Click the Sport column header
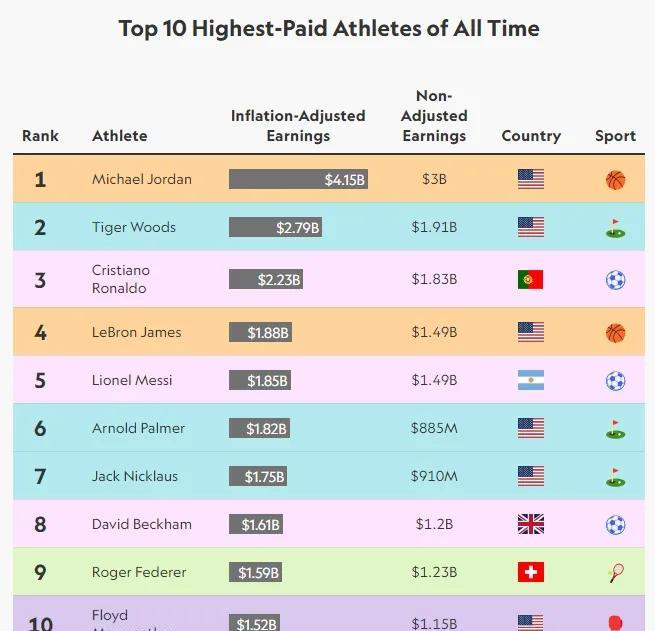Screen dimensions: 655x631 615,136
